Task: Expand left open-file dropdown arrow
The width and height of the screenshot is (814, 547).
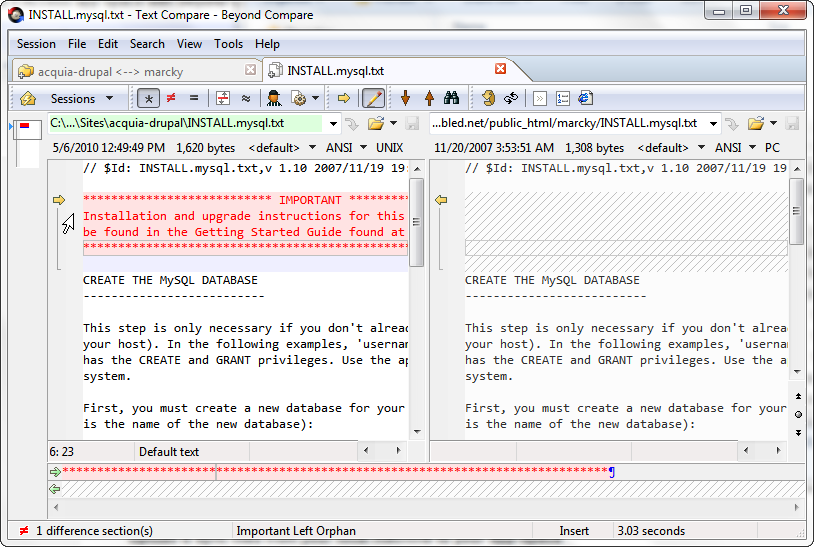Action: [x=394, y=124]
